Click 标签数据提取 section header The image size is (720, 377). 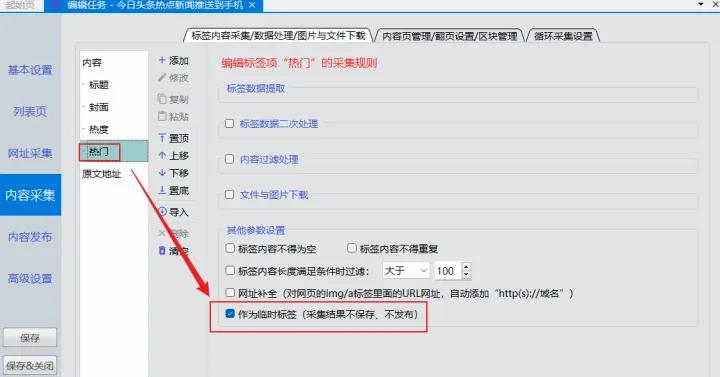pyautogui.click(x=256, y=88)
